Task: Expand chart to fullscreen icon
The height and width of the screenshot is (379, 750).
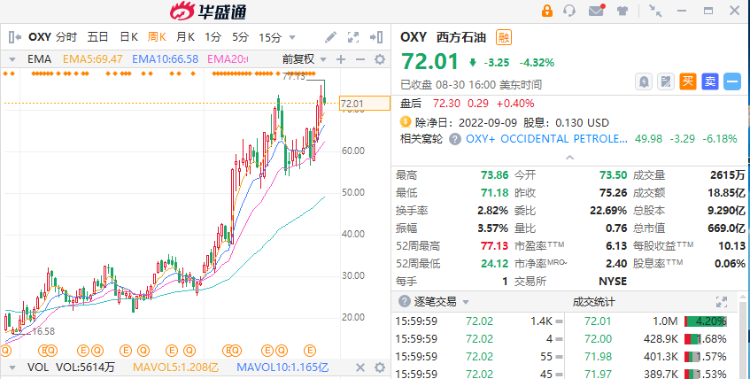Action: (353, 37)
